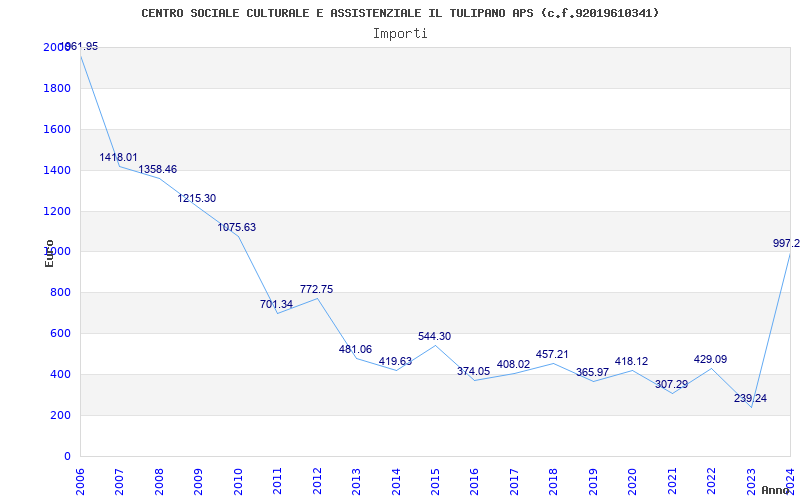Click the Importi chart subtitle
Image resolution: width=800 pixels, height=500 pixels.
[x=400, y=34]
